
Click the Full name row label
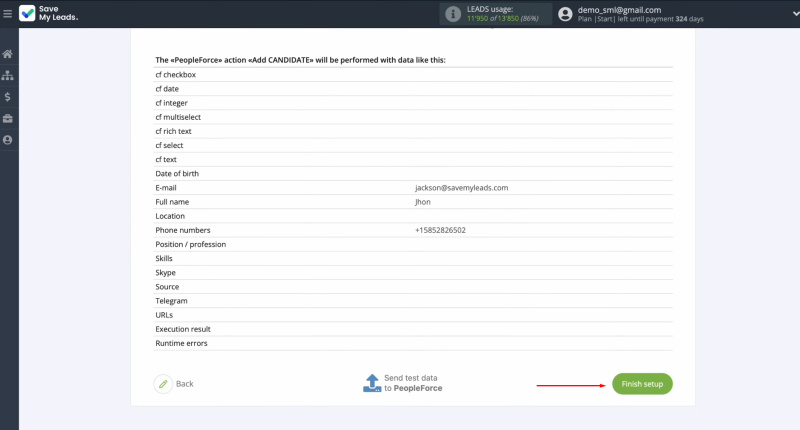point(172,202)
